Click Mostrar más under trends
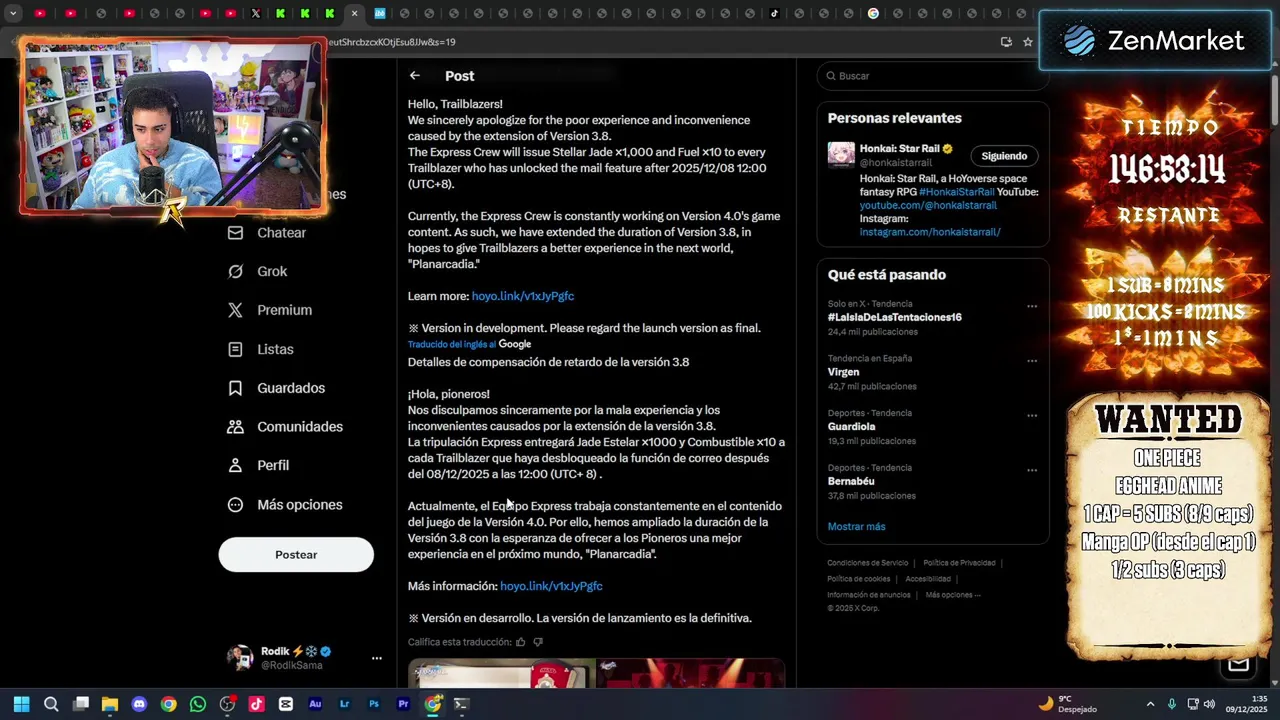1280x720 pixels. point(856,527)
